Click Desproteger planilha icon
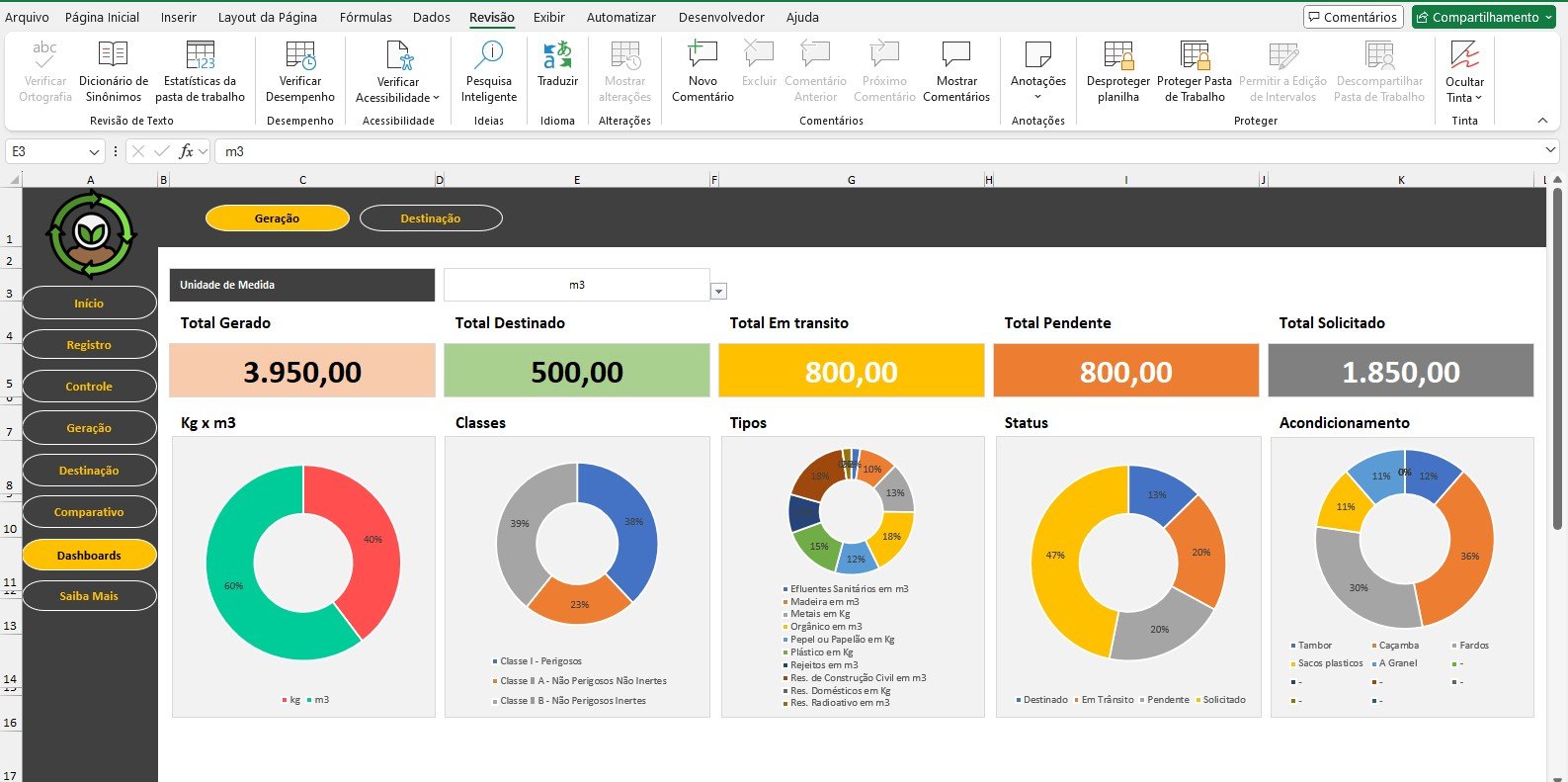The height and width of the screenshot is (782, 1568). (1117, 56)
